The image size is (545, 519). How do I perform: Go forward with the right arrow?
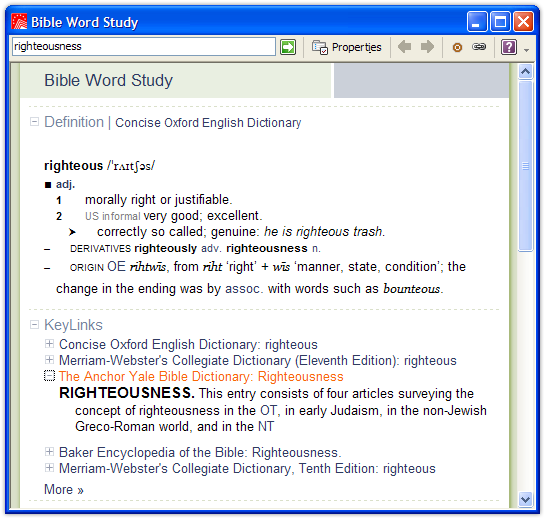(427, 47)
